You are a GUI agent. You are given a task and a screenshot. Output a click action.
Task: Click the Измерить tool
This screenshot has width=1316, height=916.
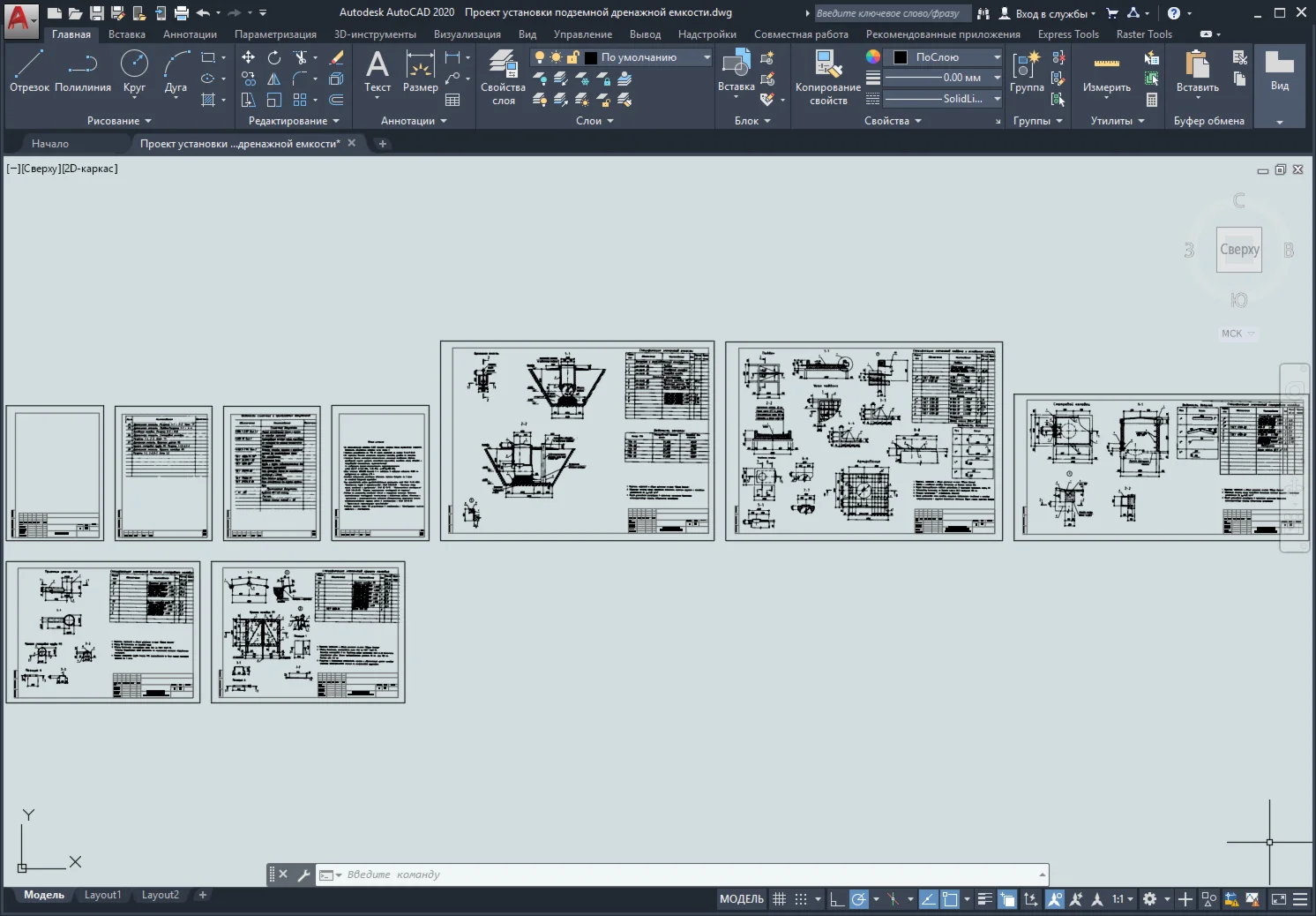click(1106, 71)
